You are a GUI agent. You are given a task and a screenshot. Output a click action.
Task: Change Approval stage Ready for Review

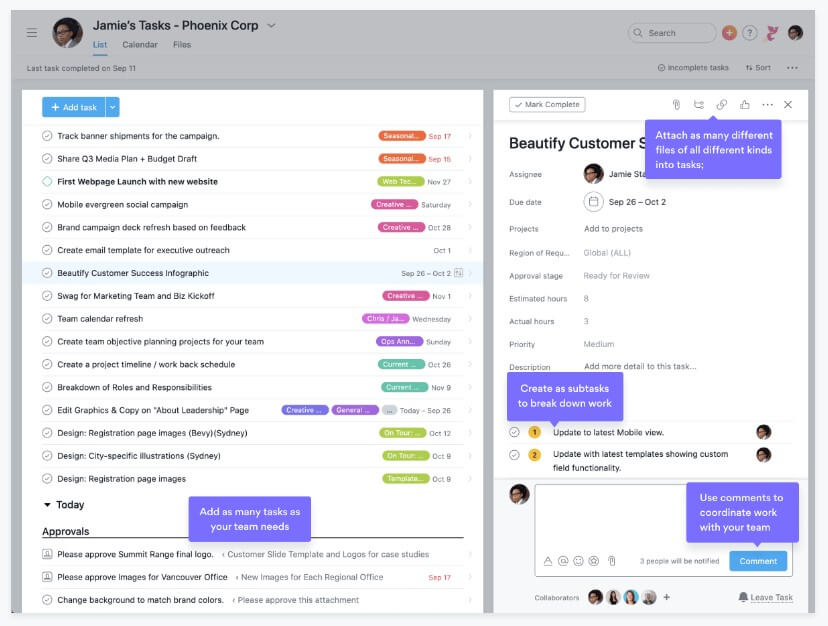click(616, 276)
